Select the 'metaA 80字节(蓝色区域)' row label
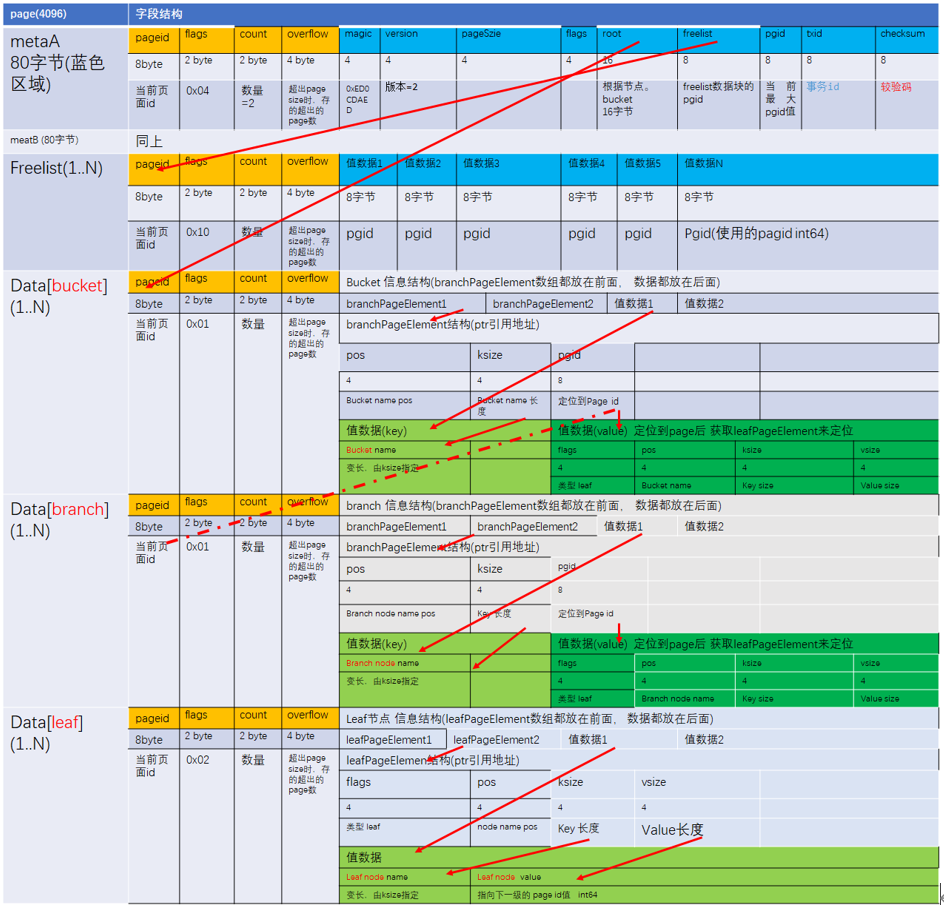Viewport: 944px width, 905px height. point(65,78)
